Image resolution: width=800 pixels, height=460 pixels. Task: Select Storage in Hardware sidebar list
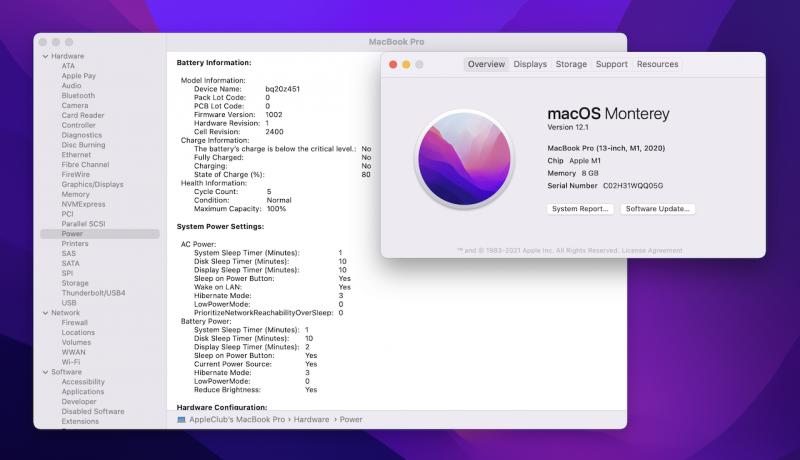click(75, 283)
